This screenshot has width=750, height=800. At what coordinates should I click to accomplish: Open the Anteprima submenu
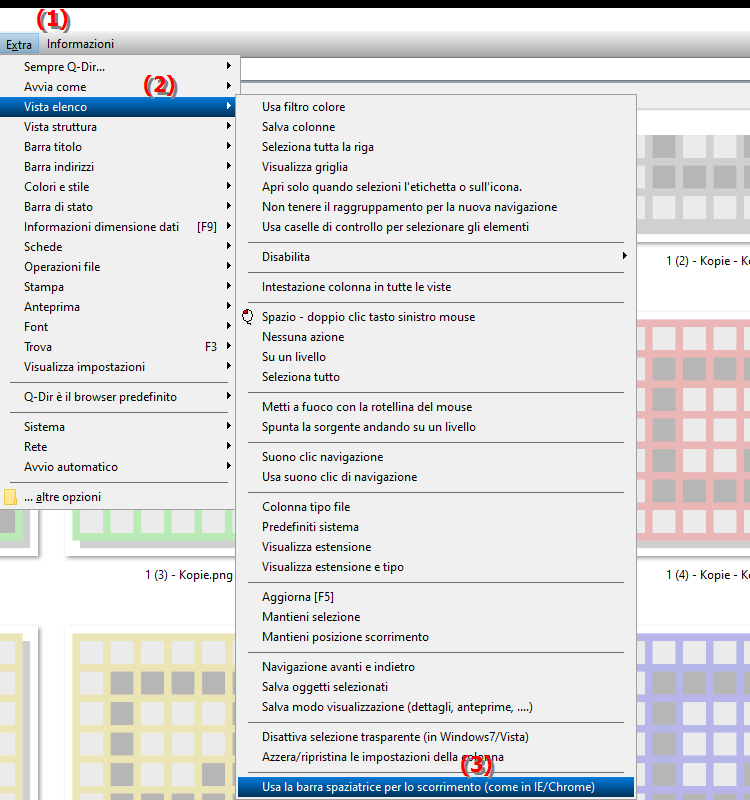tap(117, 307)
